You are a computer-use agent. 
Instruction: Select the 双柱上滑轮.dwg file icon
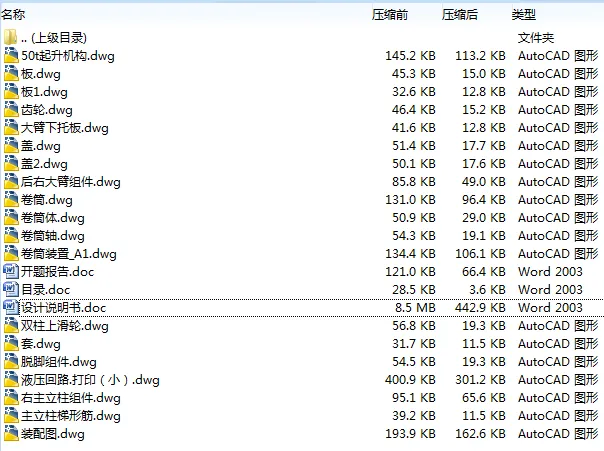click(11, 325)
